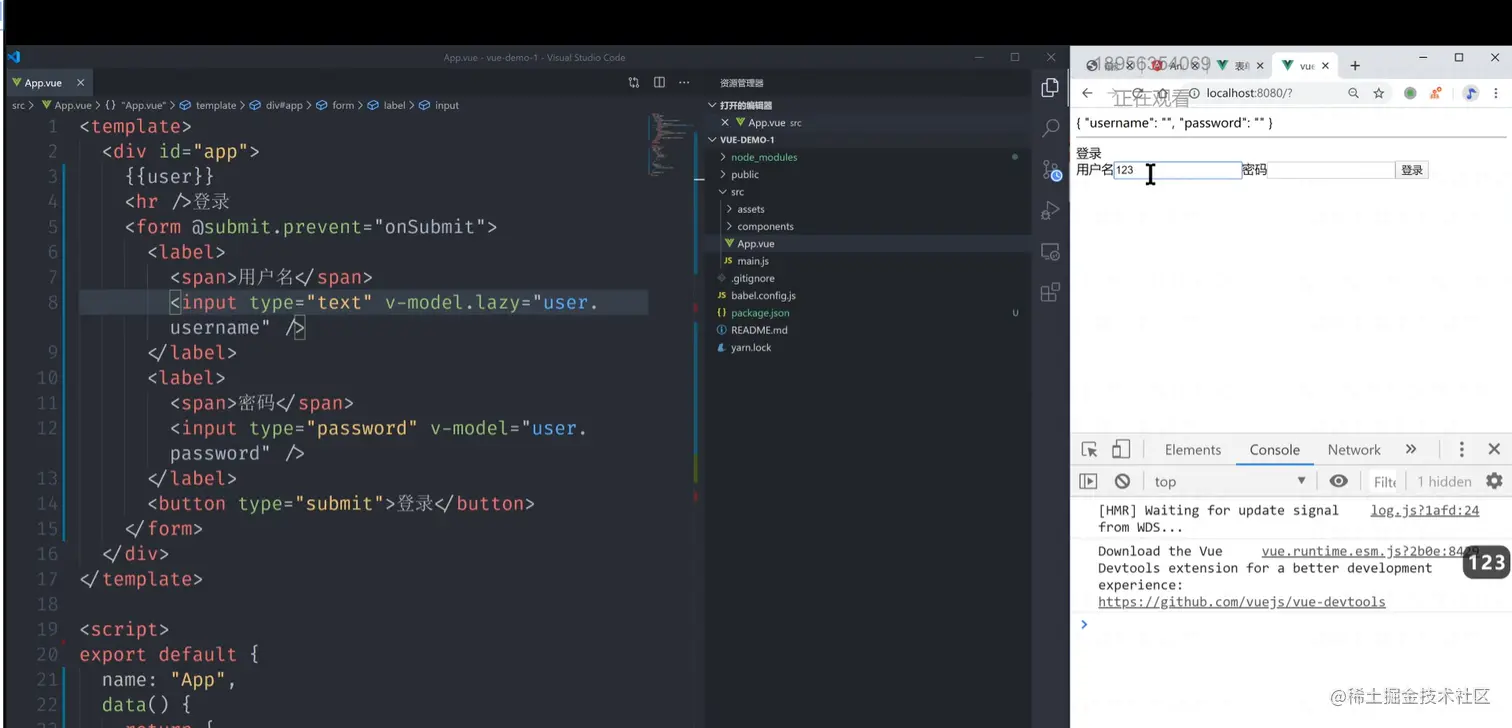This screenshot has width=1512, height=728.
Task: Expand the components folder
Action: [x=765, y=226]
